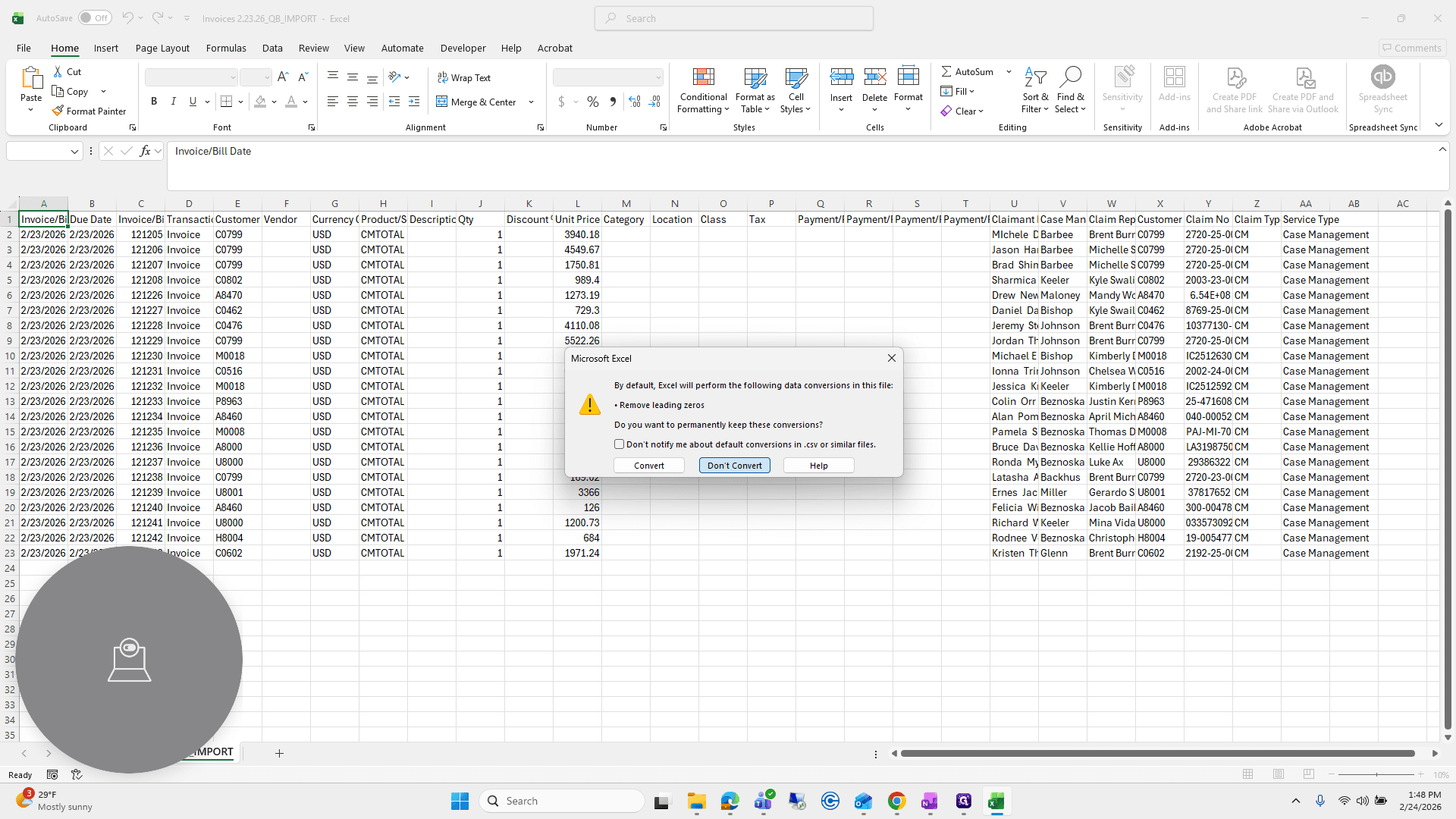Add a new sheet with plus button
The image size is (1456, 819).
[279, 753]
